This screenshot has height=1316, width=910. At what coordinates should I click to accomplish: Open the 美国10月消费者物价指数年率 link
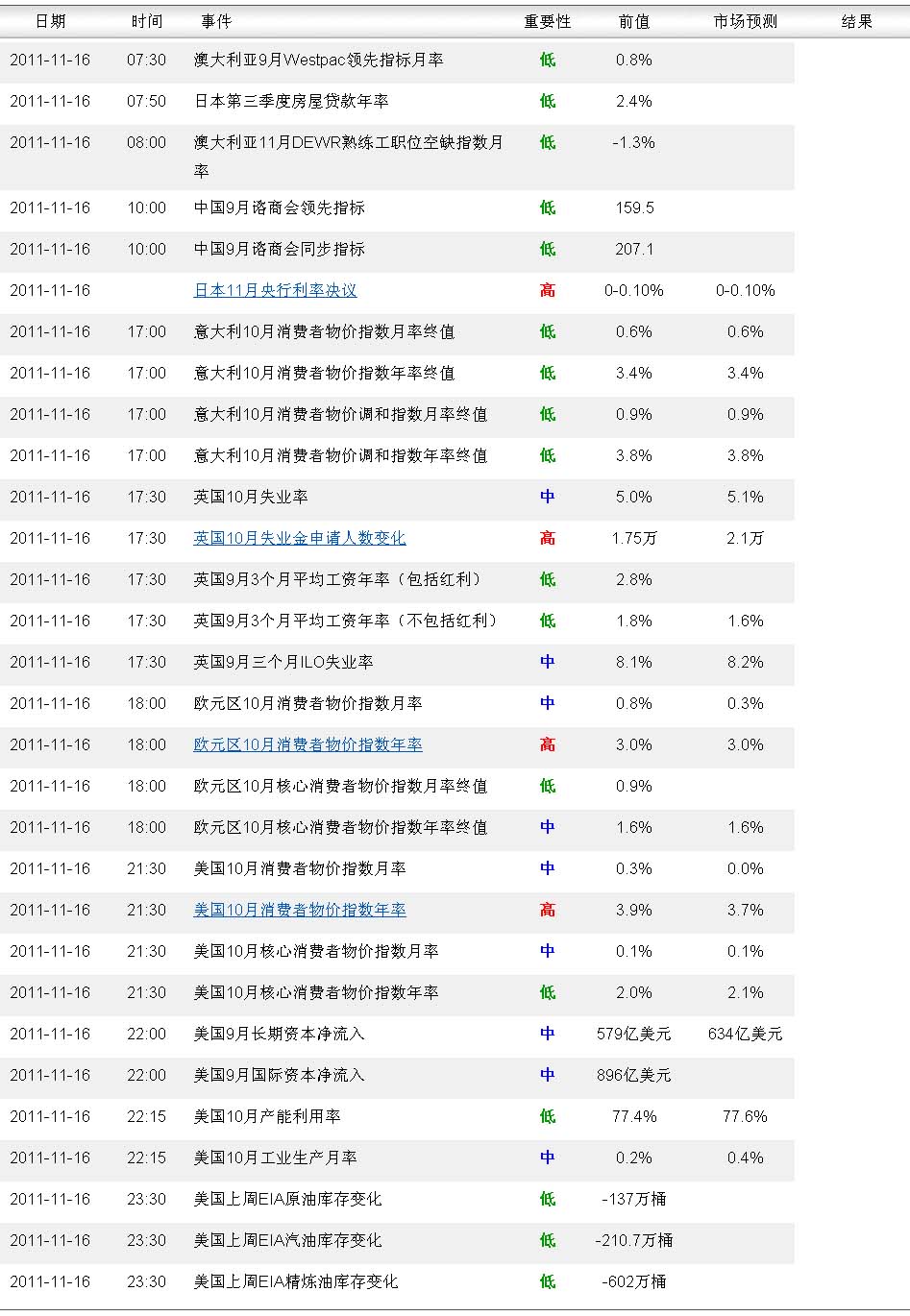[x=300, y=910]
